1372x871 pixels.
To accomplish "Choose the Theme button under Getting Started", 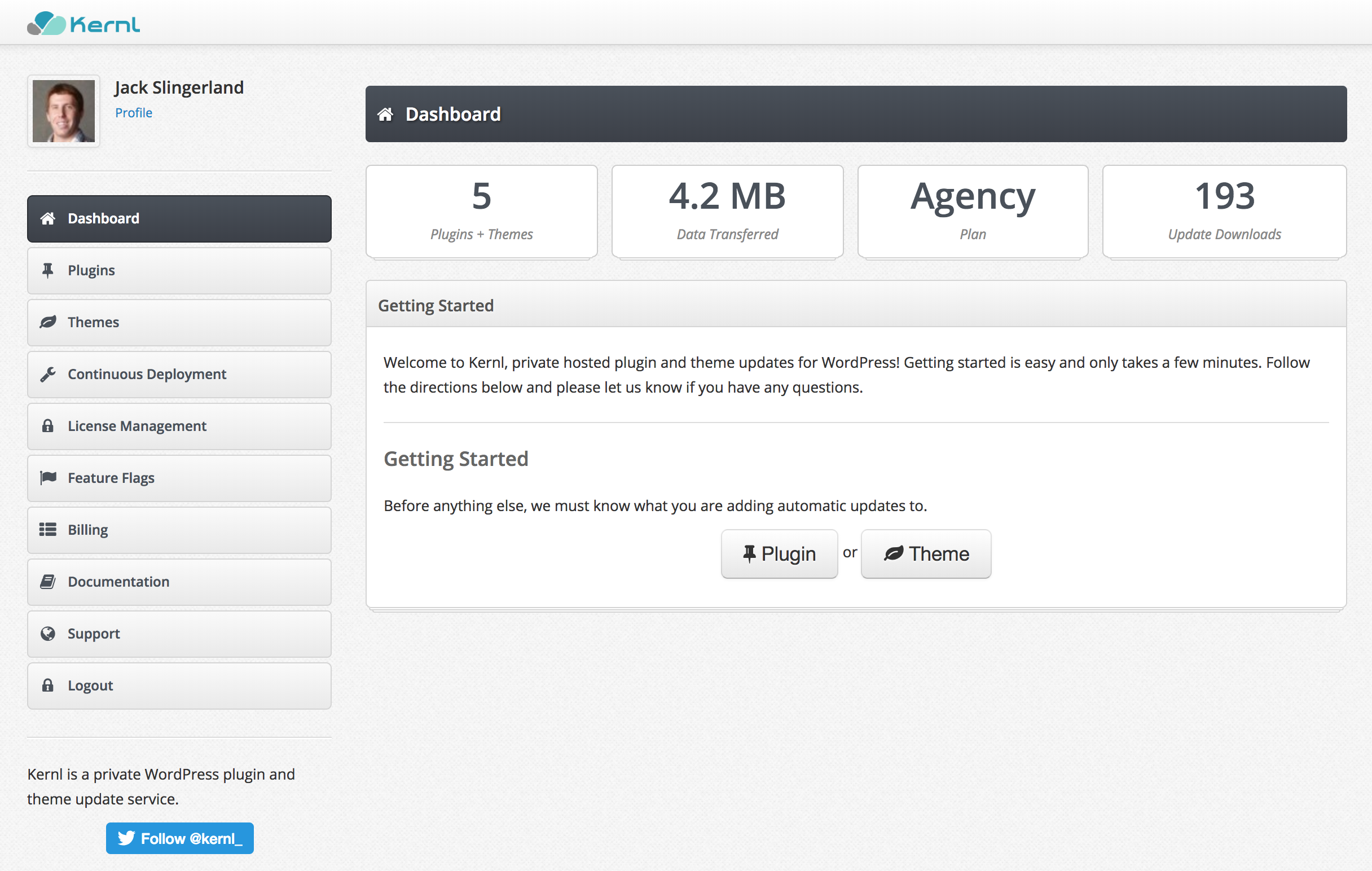I will 925,554.
